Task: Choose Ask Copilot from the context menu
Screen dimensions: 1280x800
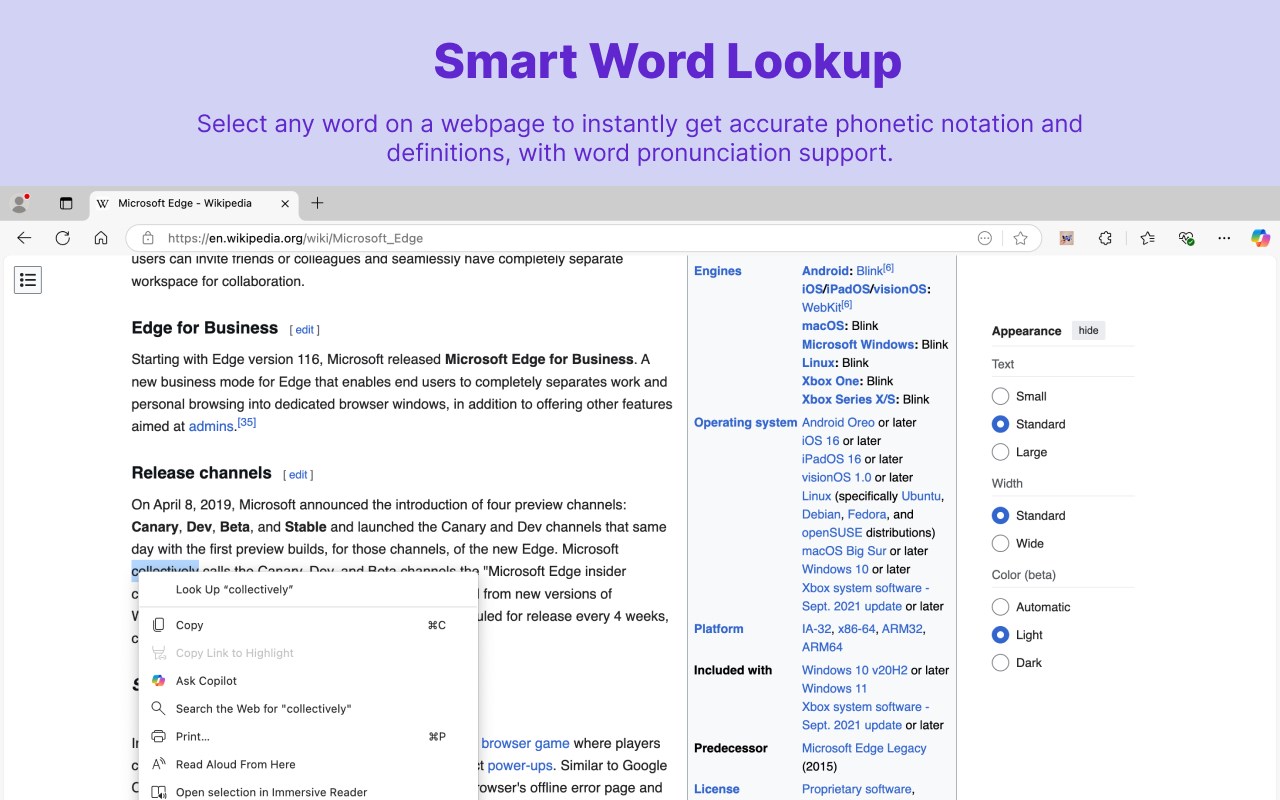Action: (x=206, y=680)
